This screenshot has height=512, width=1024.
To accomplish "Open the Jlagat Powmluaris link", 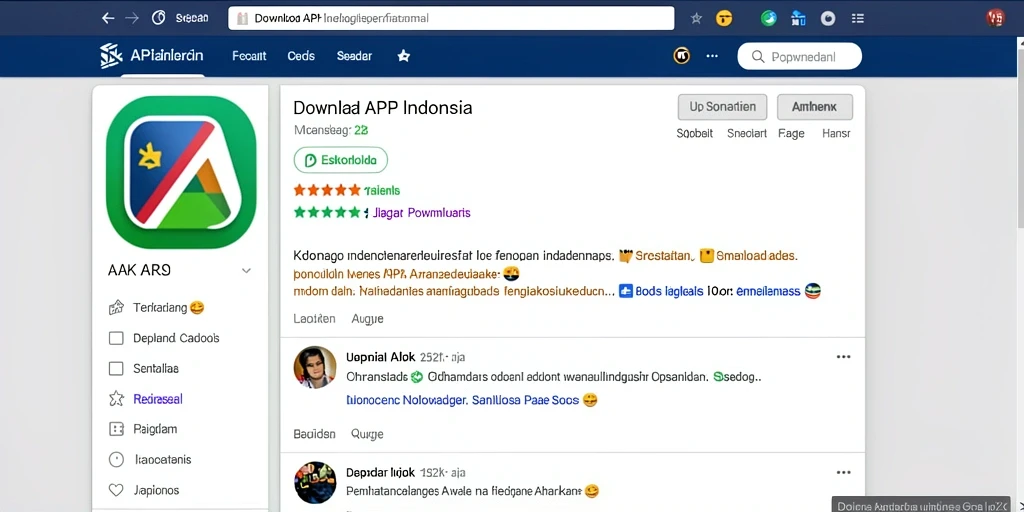I will click(x=421, y=213).
